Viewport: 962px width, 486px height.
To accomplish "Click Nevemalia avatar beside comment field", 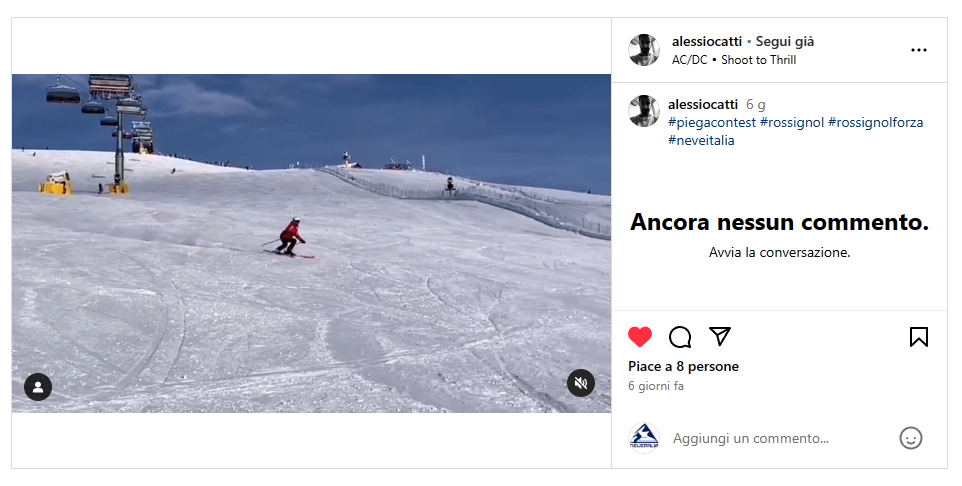I will coord(644,438).
